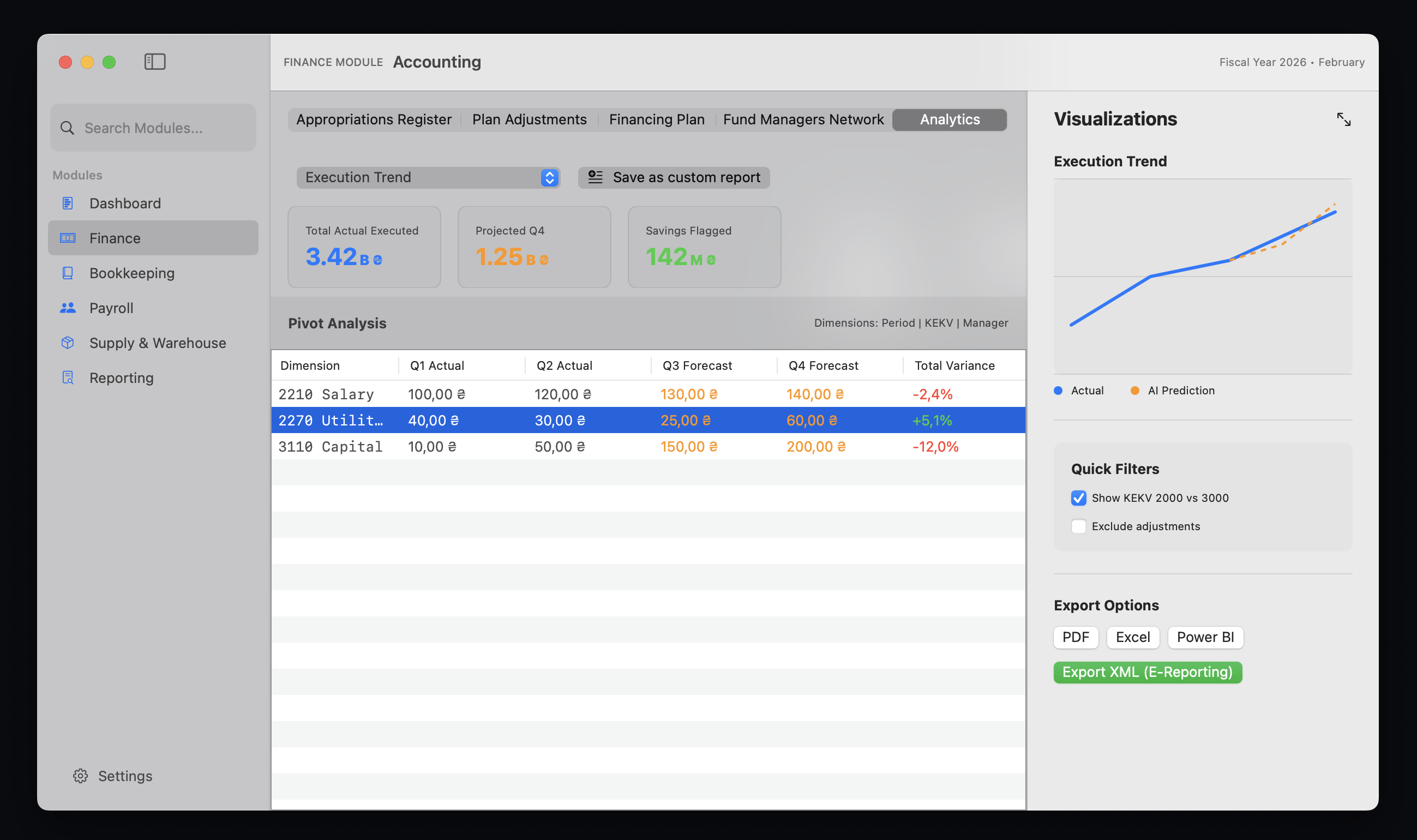Uncheck Show KEKV 2000 vs 3000
This screenshot has width=1417, height=840.
[1079, 498]
